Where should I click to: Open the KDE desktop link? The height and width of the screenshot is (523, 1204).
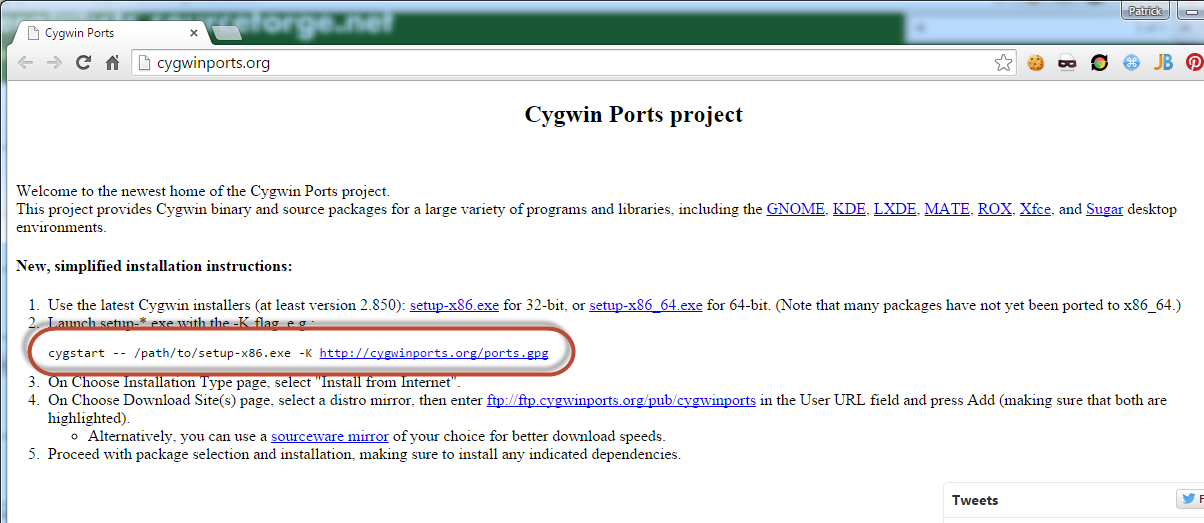(x=850, y=209)
